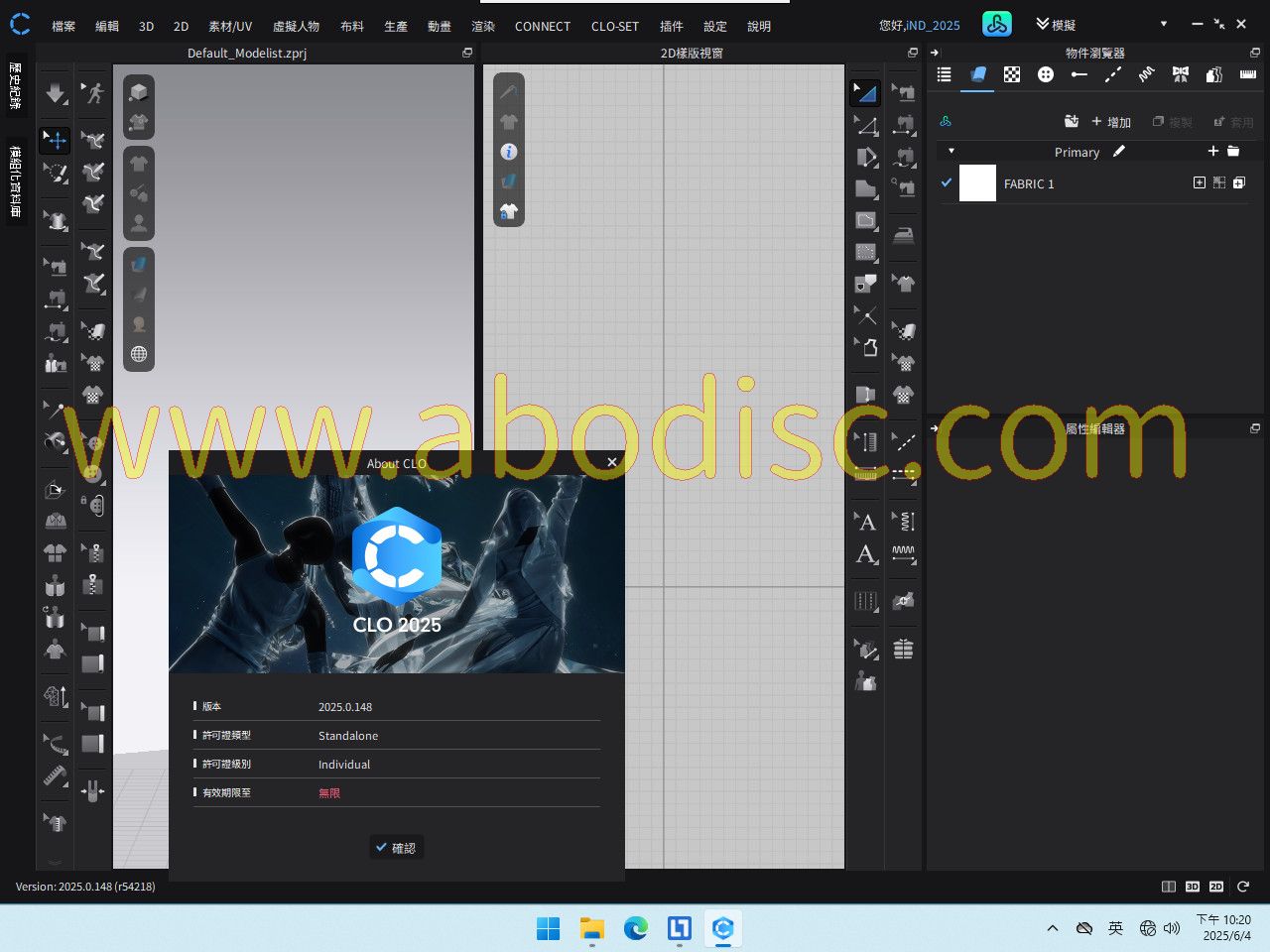Collapse the Primary group triangle
The height and width of the screenshot is (952, 1270).
click(x=952, y=152)
